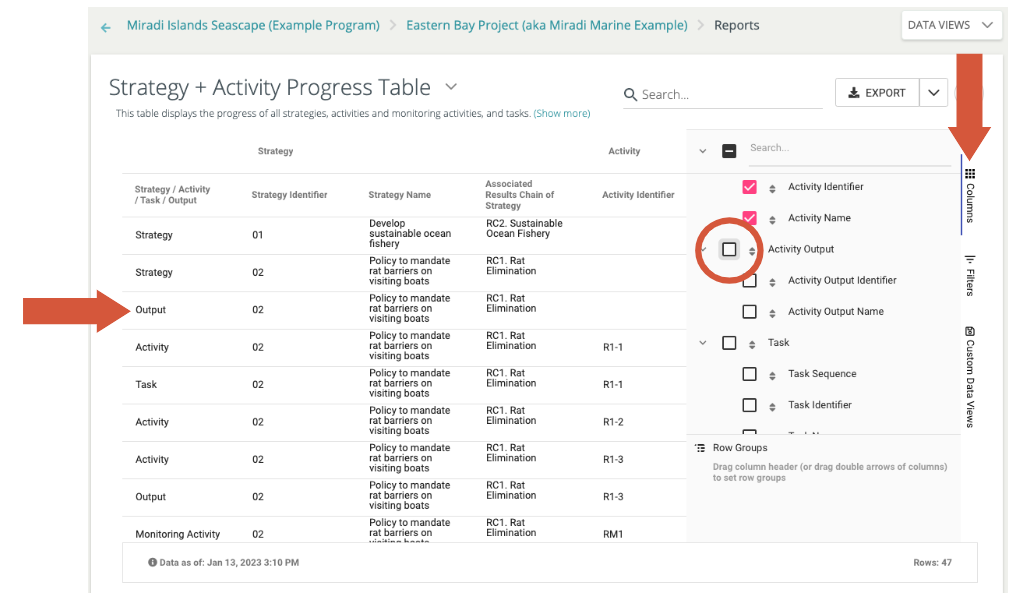
Task: Click drag handle beside Activity Name
Action: 772,219
